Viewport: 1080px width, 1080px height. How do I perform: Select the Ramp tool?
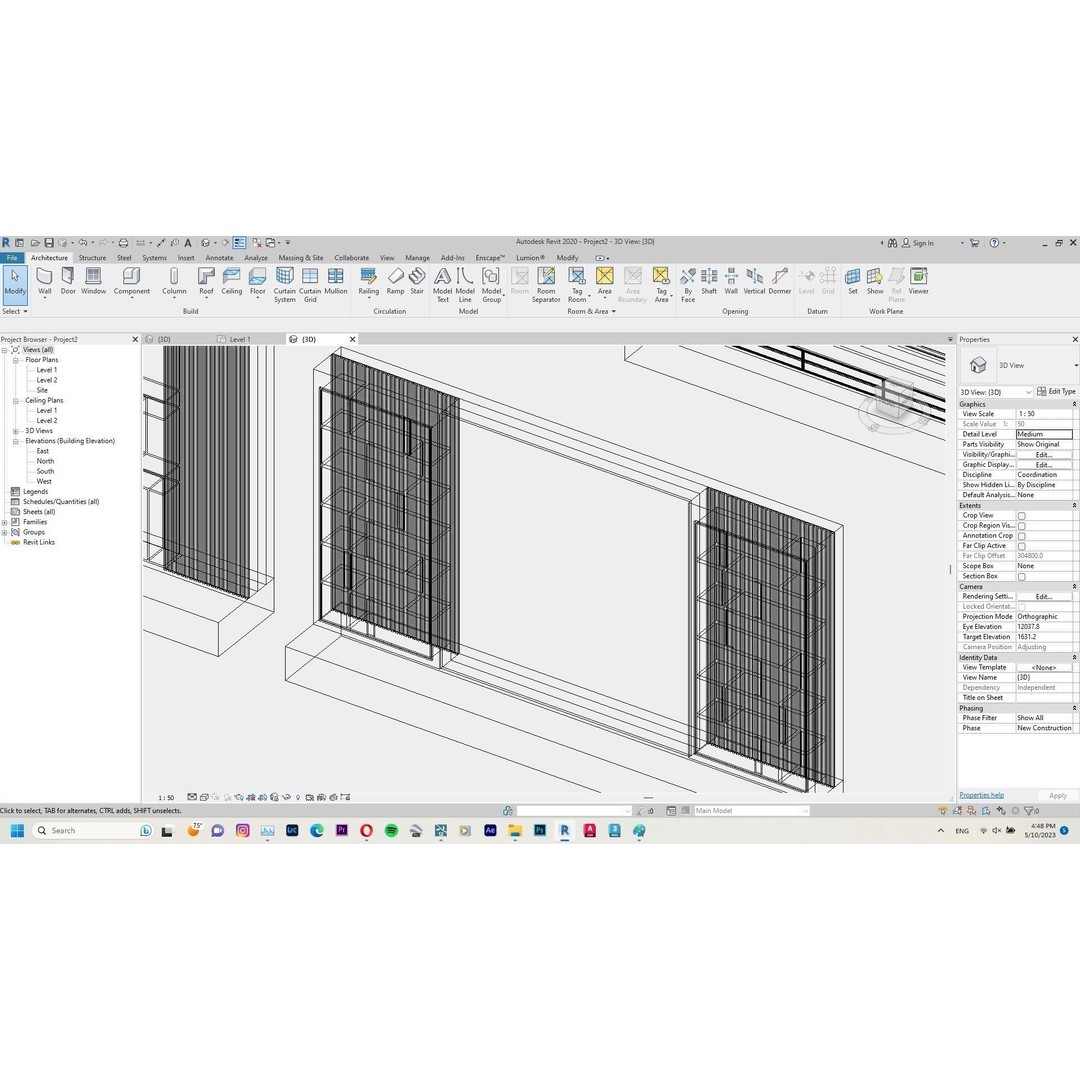click(x=395, y=281)
